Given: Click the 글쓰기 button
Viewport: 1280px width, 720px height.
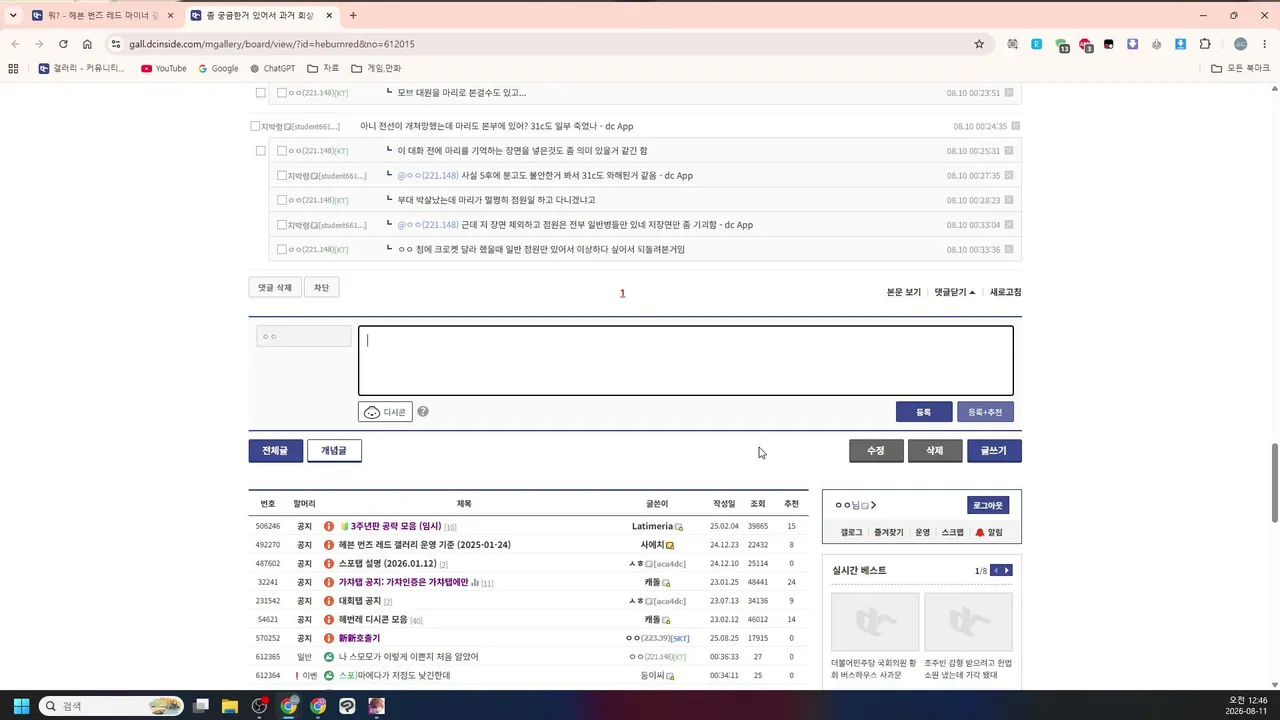Looking at the screenshot, I should point(994,451).
